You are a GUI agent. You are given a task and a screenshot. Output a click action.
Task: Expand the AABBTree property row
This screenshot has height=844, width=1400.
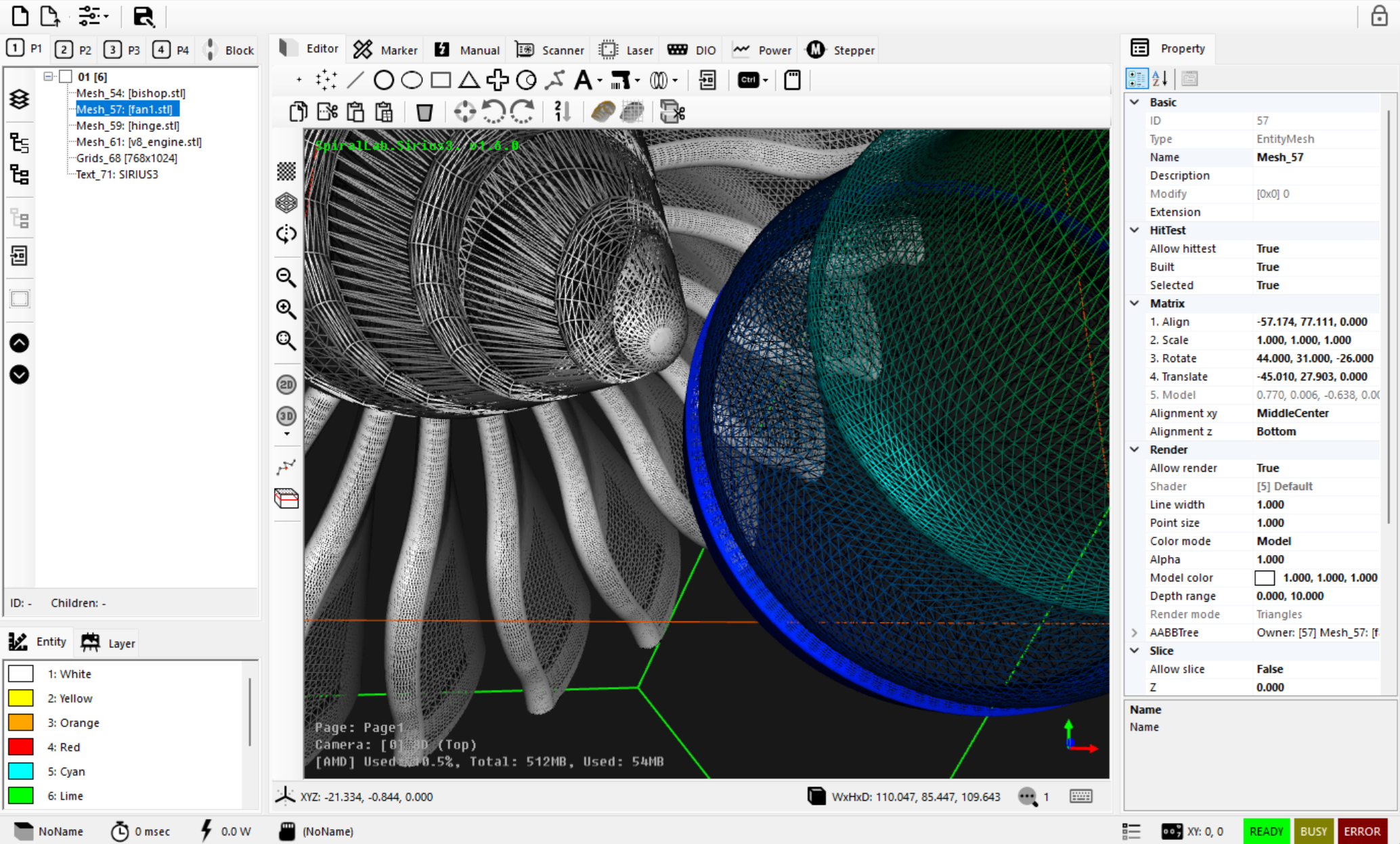1135,632
